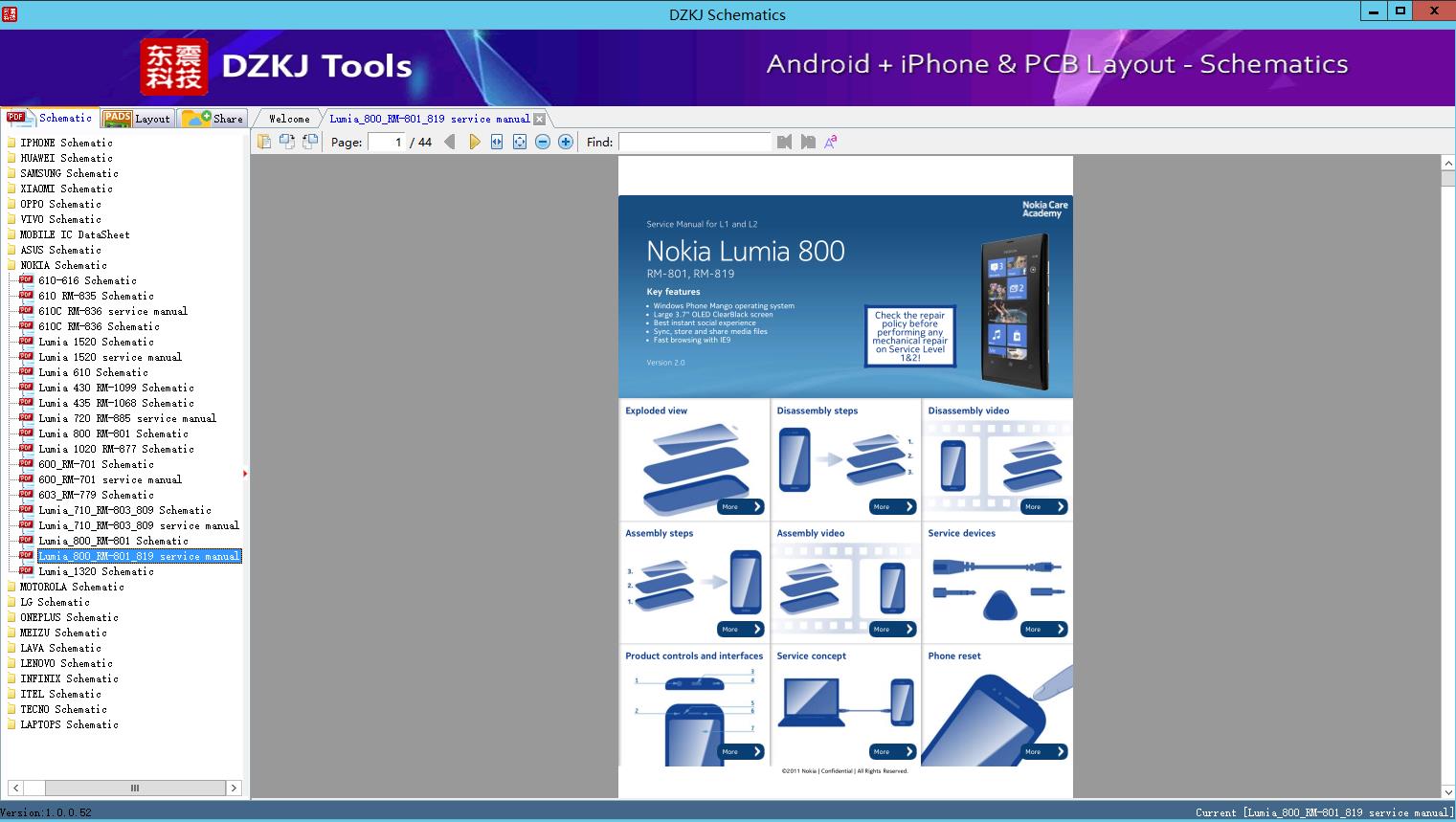Screen dimensions: 1456x822
Task: Collapse the side panel with the red arrow
Action: (x=245, y=474)
